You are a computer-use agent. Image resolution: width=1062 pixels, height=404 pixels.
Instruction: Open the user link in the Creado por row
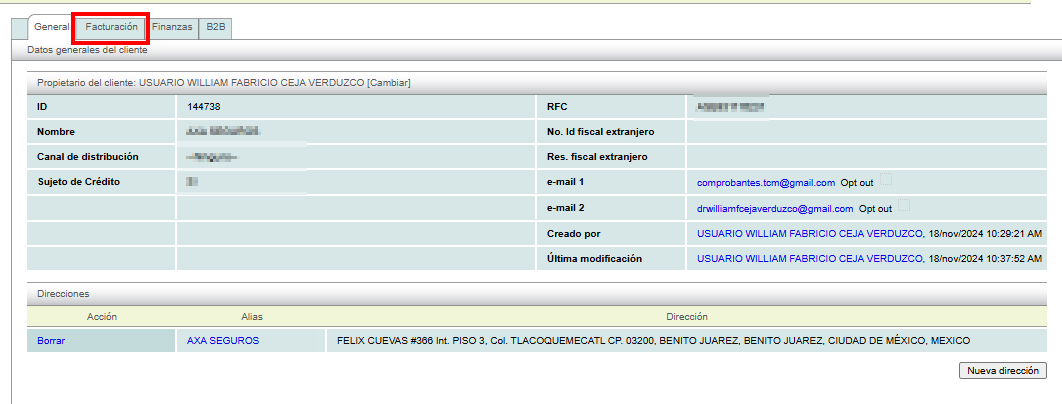(x=809, y=233)
